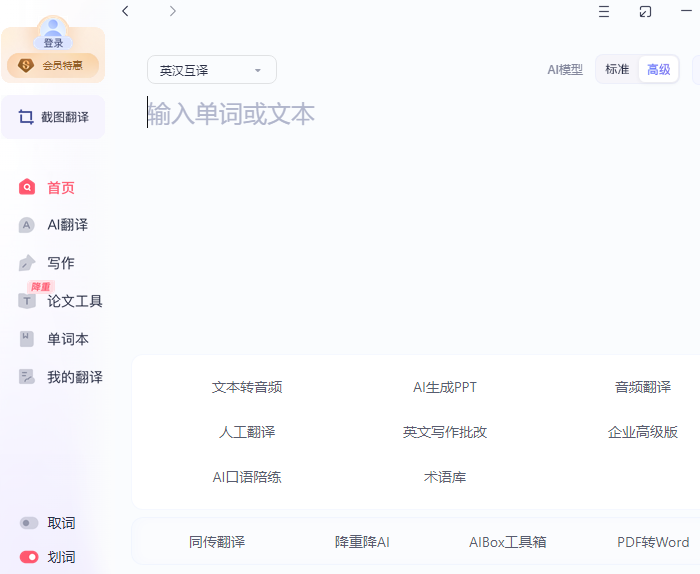Click the 论文工具 thesis tools icon

click(x=27, y=301)
